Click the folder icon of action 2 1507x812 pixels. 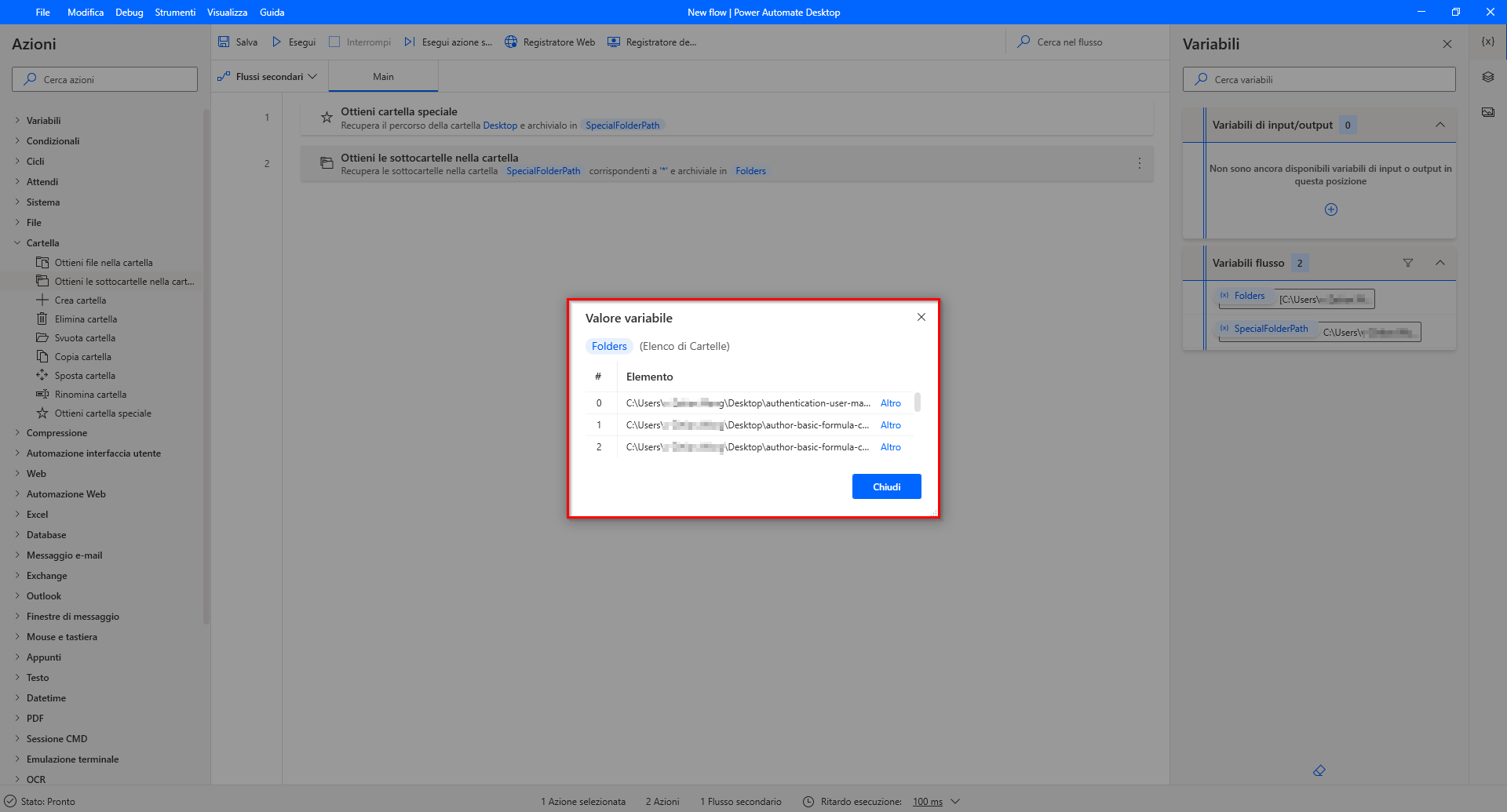(327, 163)
